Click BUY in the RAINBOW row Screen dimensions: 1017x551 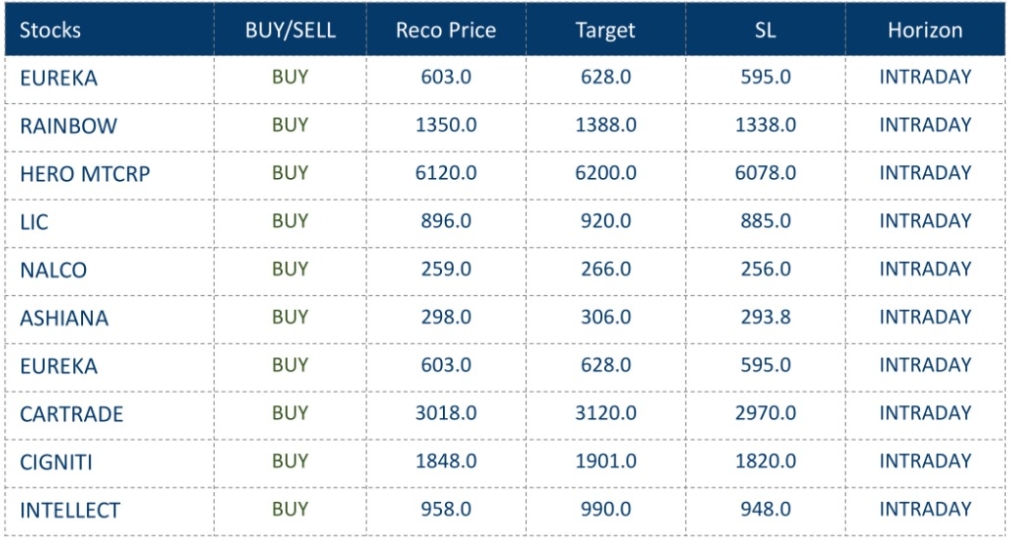[290, 125]
